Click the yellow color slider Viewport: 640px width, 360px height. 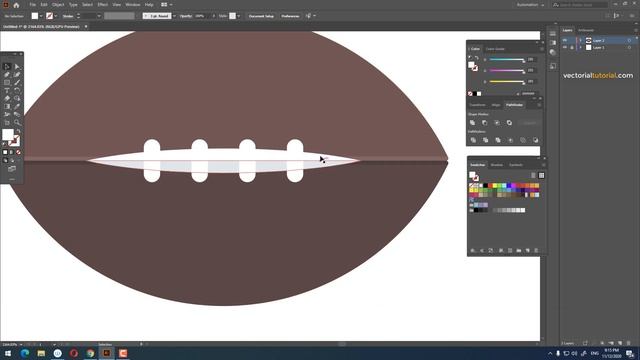[507, 82]
